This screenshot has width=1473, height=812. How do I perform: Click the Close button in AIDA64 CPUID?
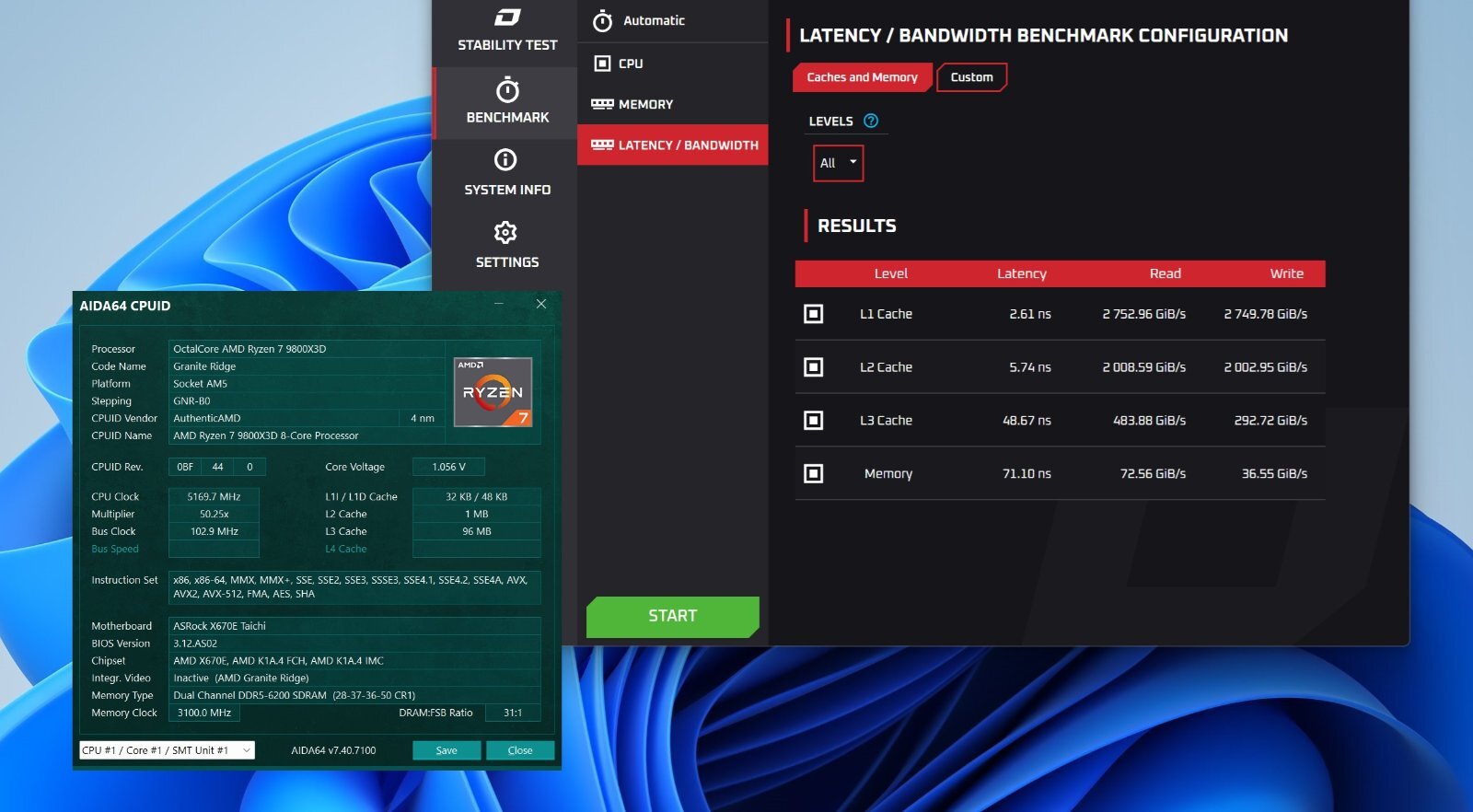click(520, 750)
